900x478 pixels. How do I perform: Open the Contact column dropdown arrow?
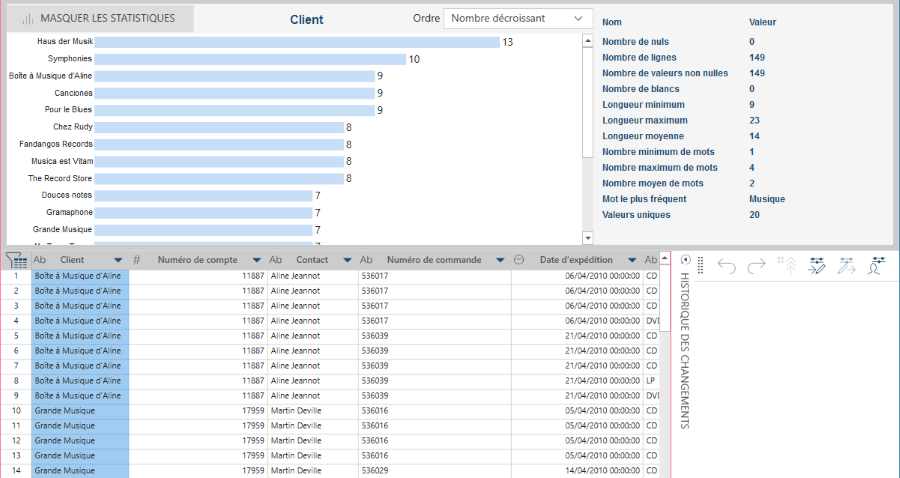click(x=347, y=260)
